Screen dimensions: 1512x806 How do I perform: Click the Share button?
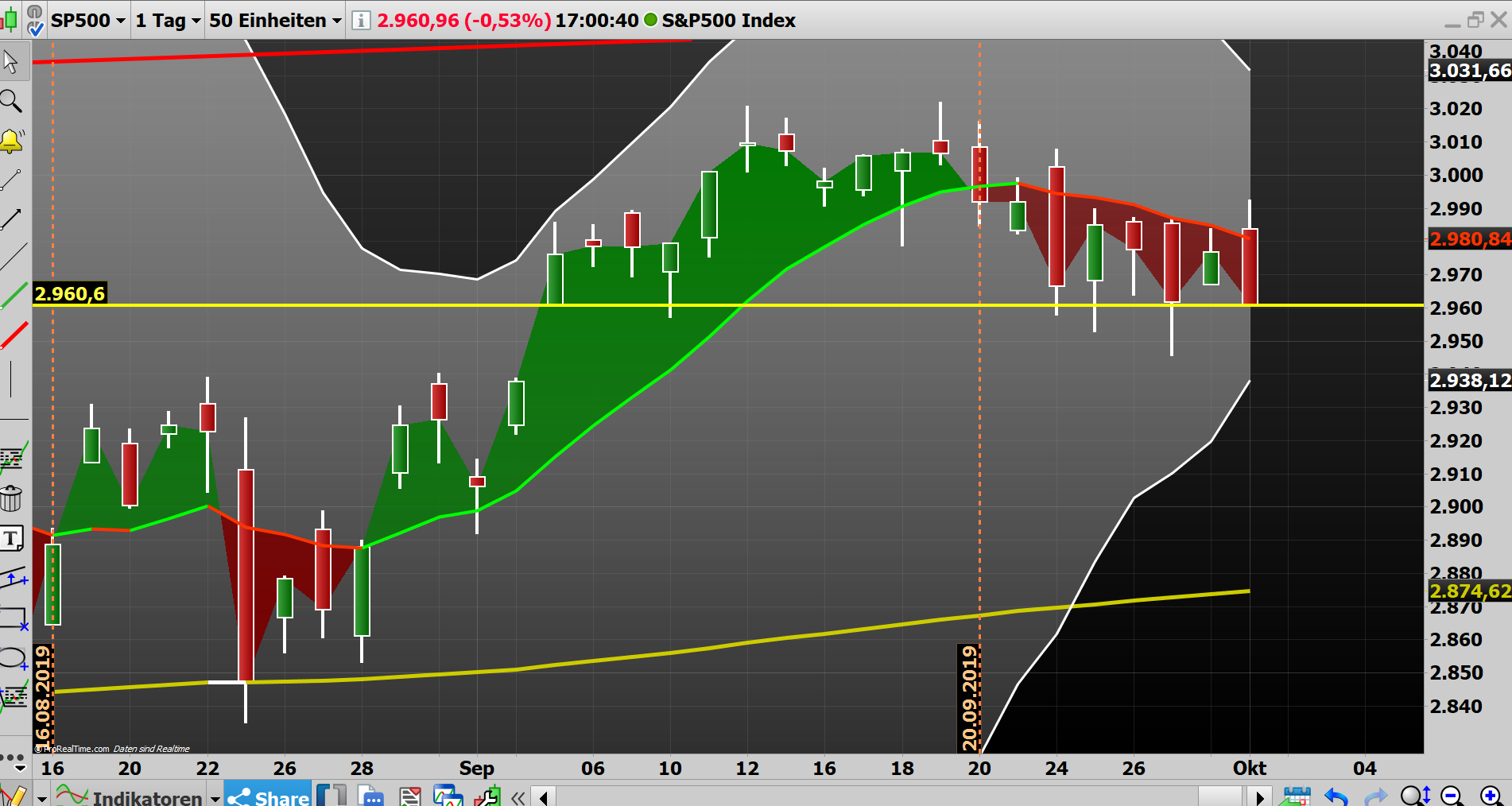[x=268, y=795]
